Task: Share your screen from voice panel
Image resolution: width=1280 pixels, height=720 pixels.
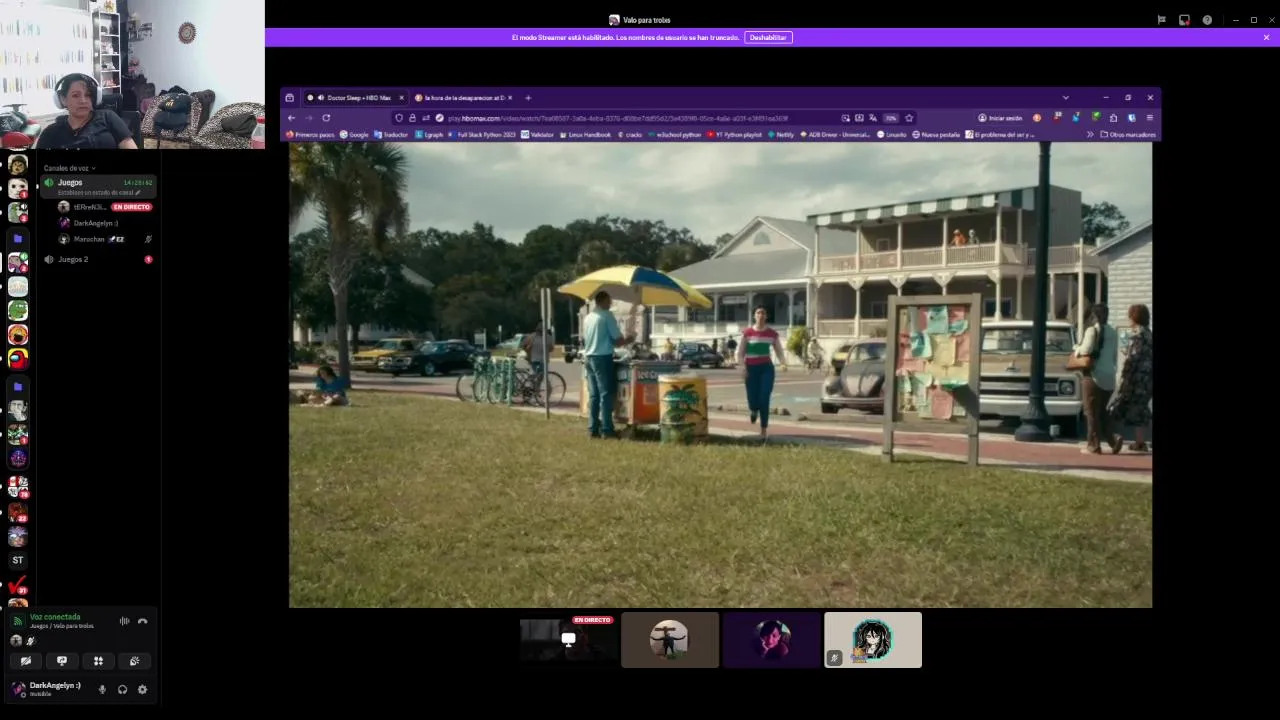Action: point(62,660)
